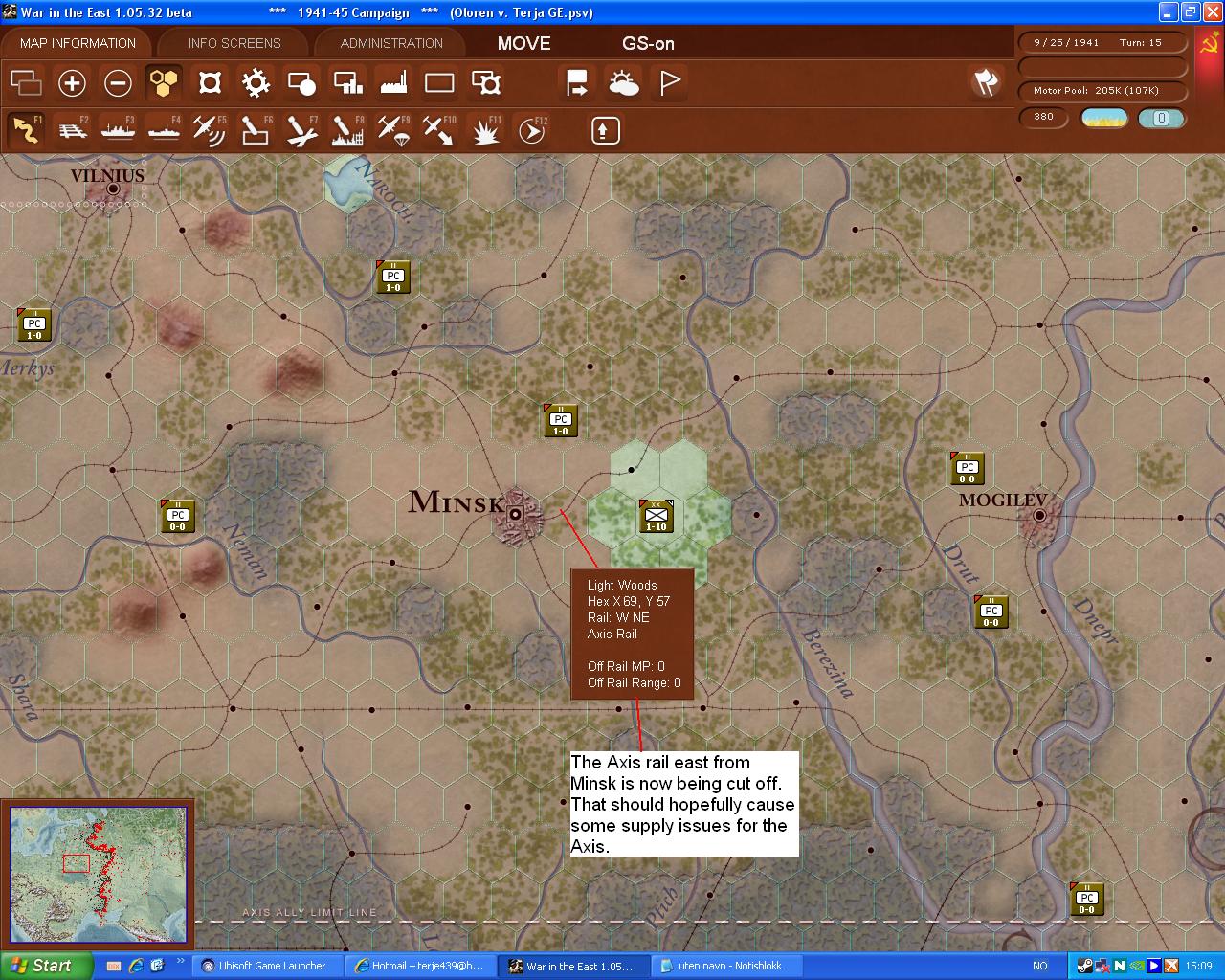Click the rectangle-with-bracket-square icon
1225x980 pixels.
tap(486, 83)
